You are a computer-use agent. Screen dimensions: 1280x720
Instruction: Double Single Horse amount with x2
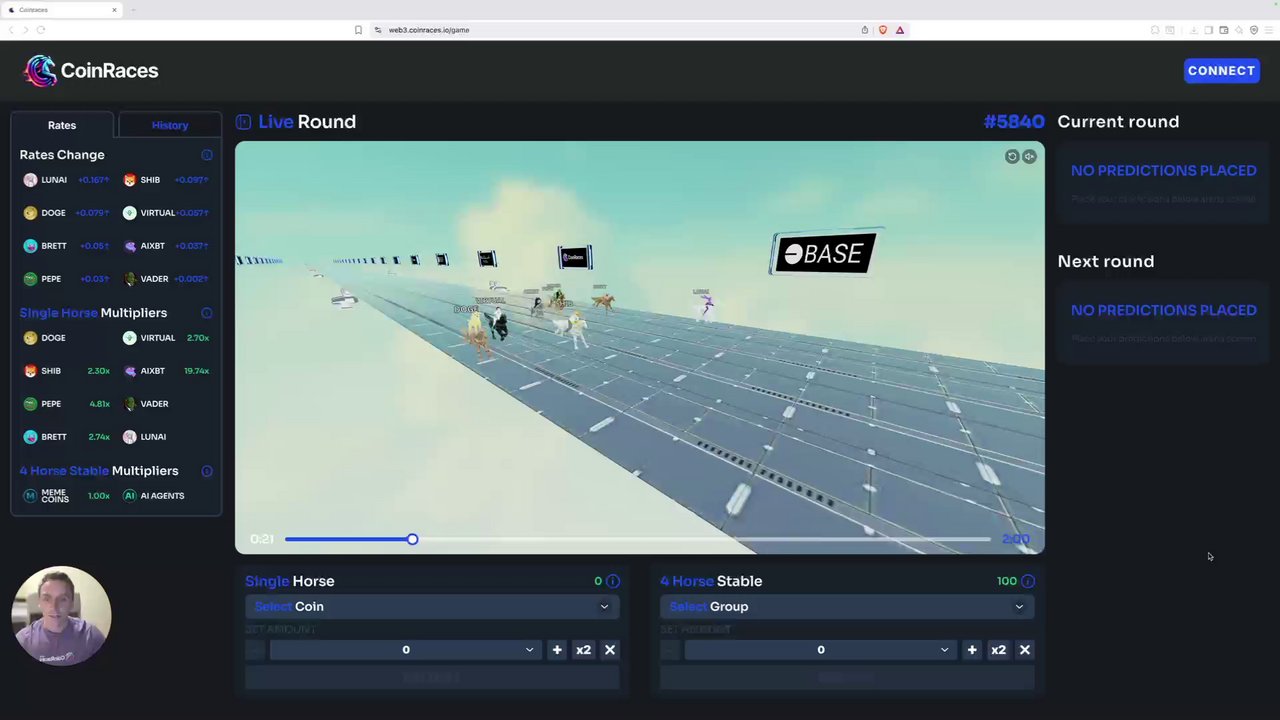tap(583, 650)
